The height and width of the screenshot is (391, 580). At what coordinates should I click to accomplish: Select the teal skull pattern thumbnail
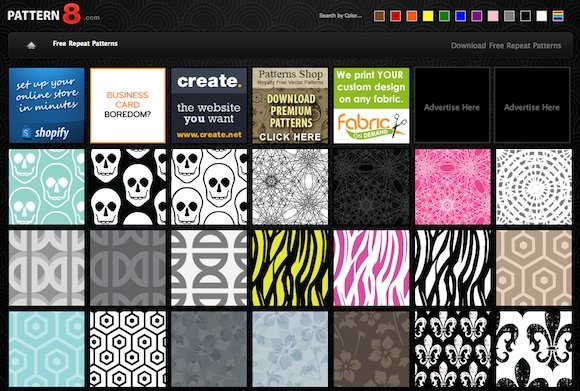click(x=47, y=187)
